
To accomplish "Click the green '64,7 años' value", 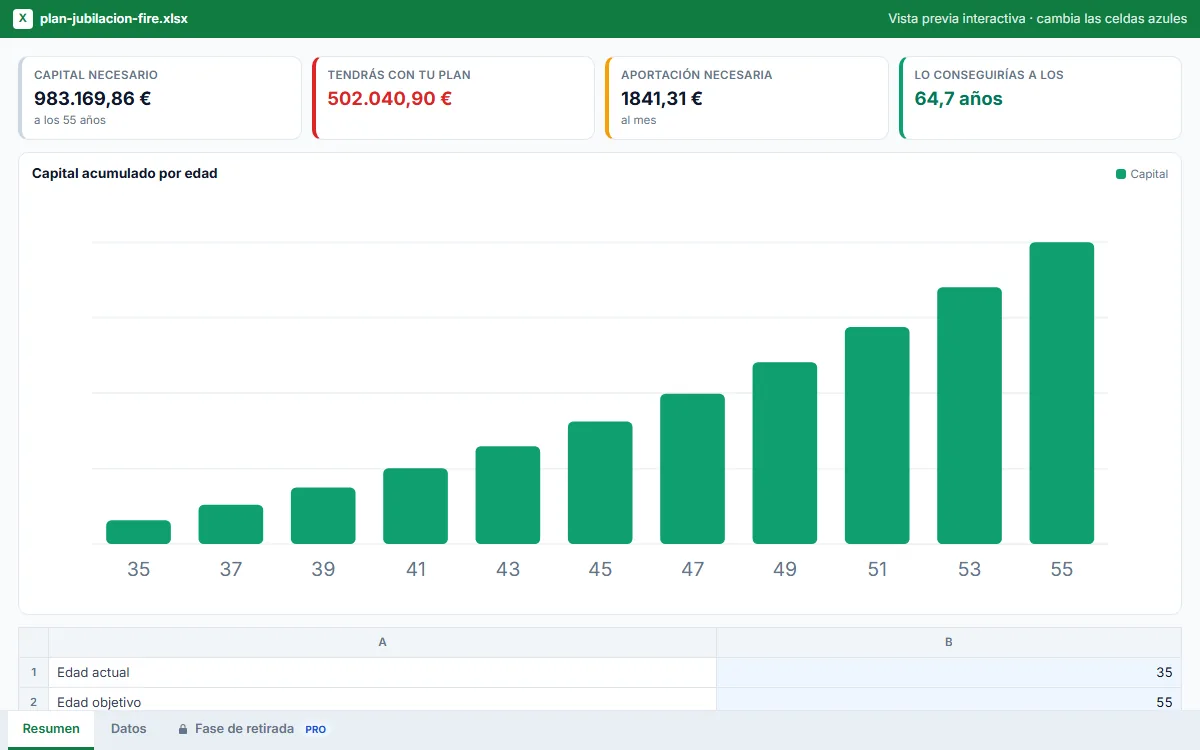I will pyautogui.click(x=959, y=98).
